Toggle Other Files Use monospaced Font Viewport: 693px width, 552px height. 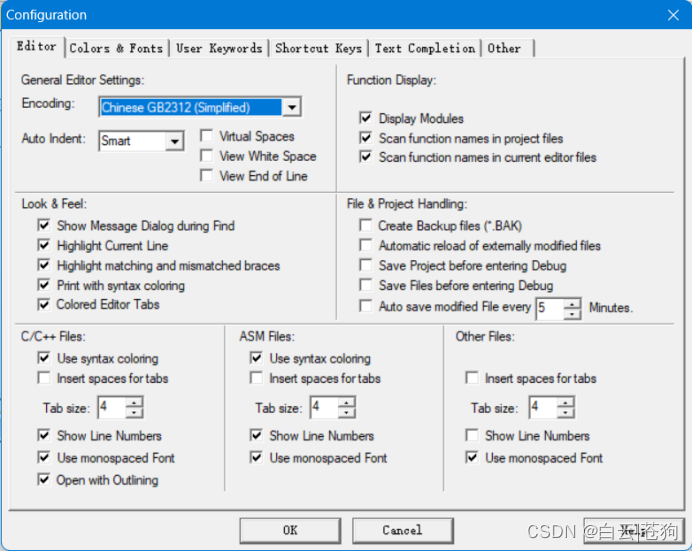472,457
